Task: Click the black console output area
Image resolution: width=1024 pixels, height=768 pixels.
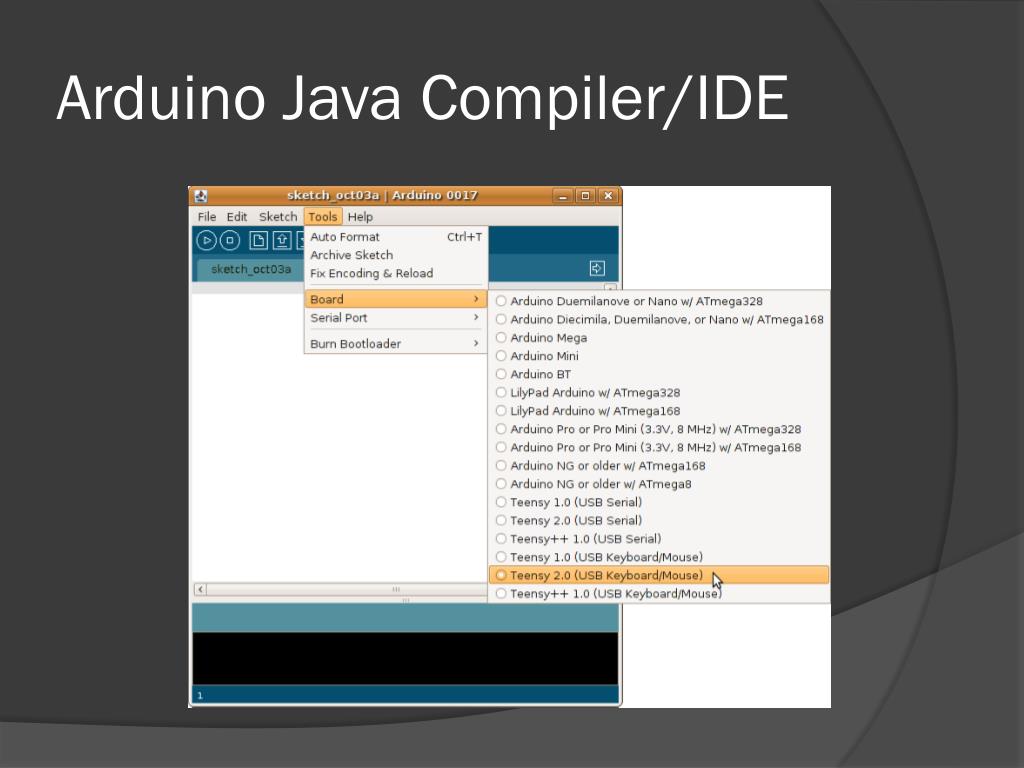Action: coord(405,658)
